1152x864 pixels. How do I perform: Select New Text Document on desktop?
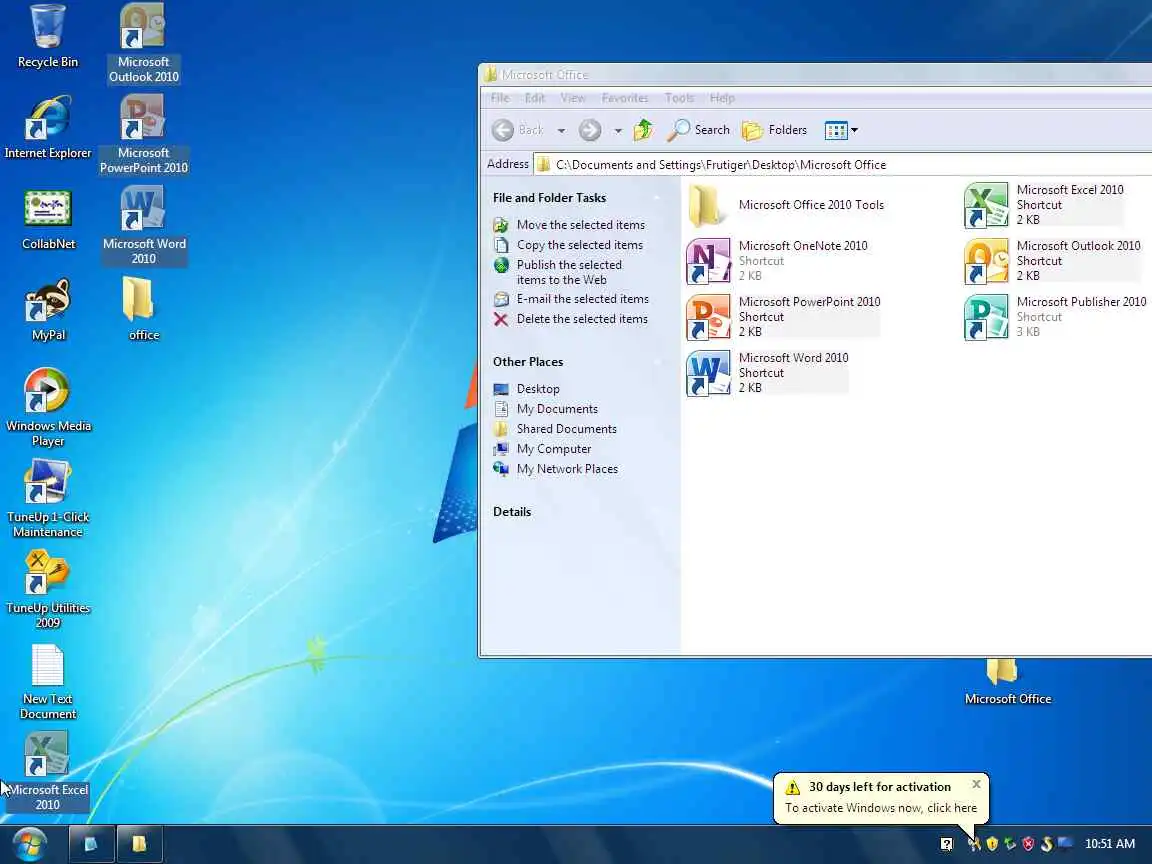(48, 681)
